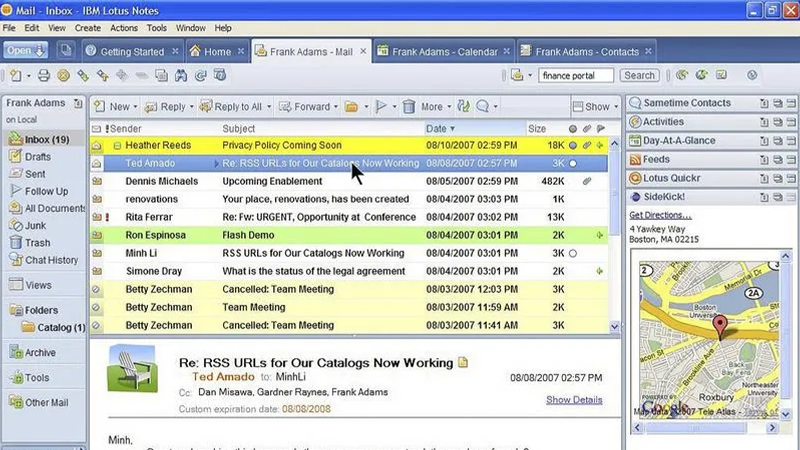Open the More dropdown menu
800x450 pixels.
pos(436,107)
